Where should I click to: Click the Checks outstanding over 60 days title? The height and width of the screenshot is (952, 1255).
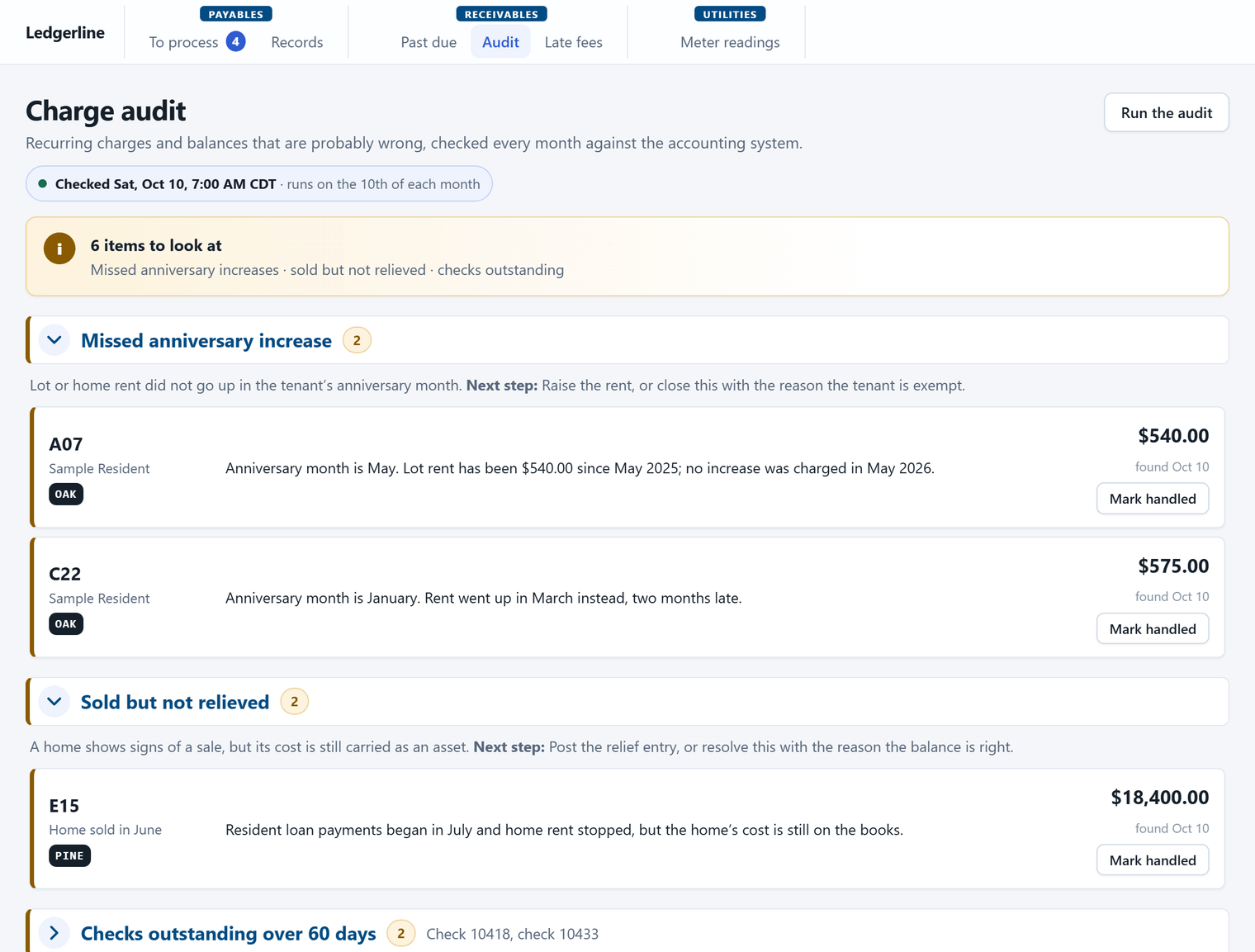(x=229, y=933)
